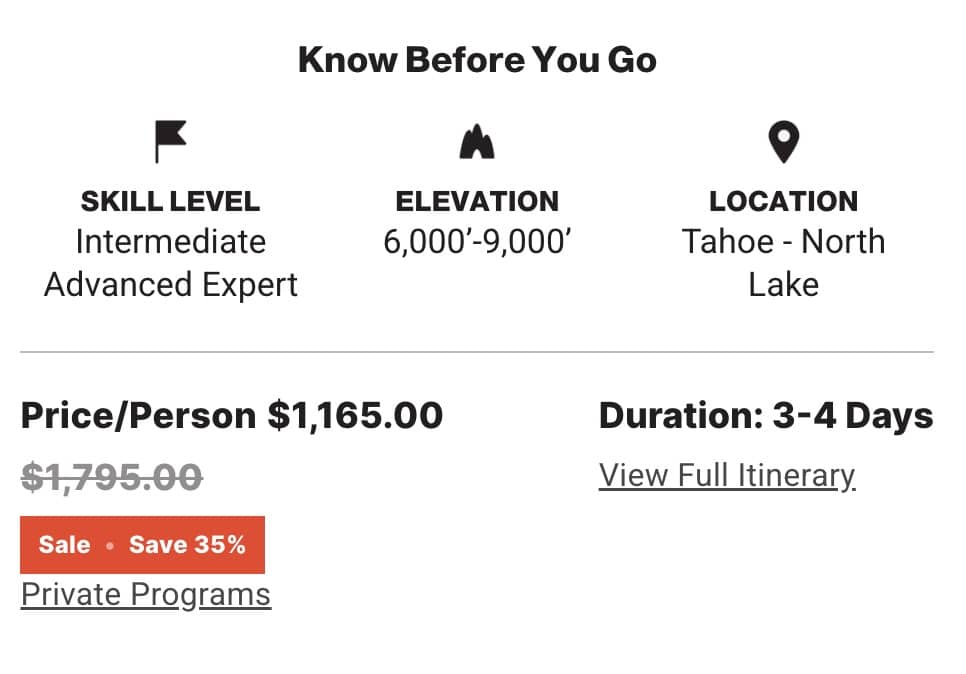Viewport: 966px width, 674px height.
Task: Click the word Intermediate under Skill Level
Action: click(x=170, y=242)
